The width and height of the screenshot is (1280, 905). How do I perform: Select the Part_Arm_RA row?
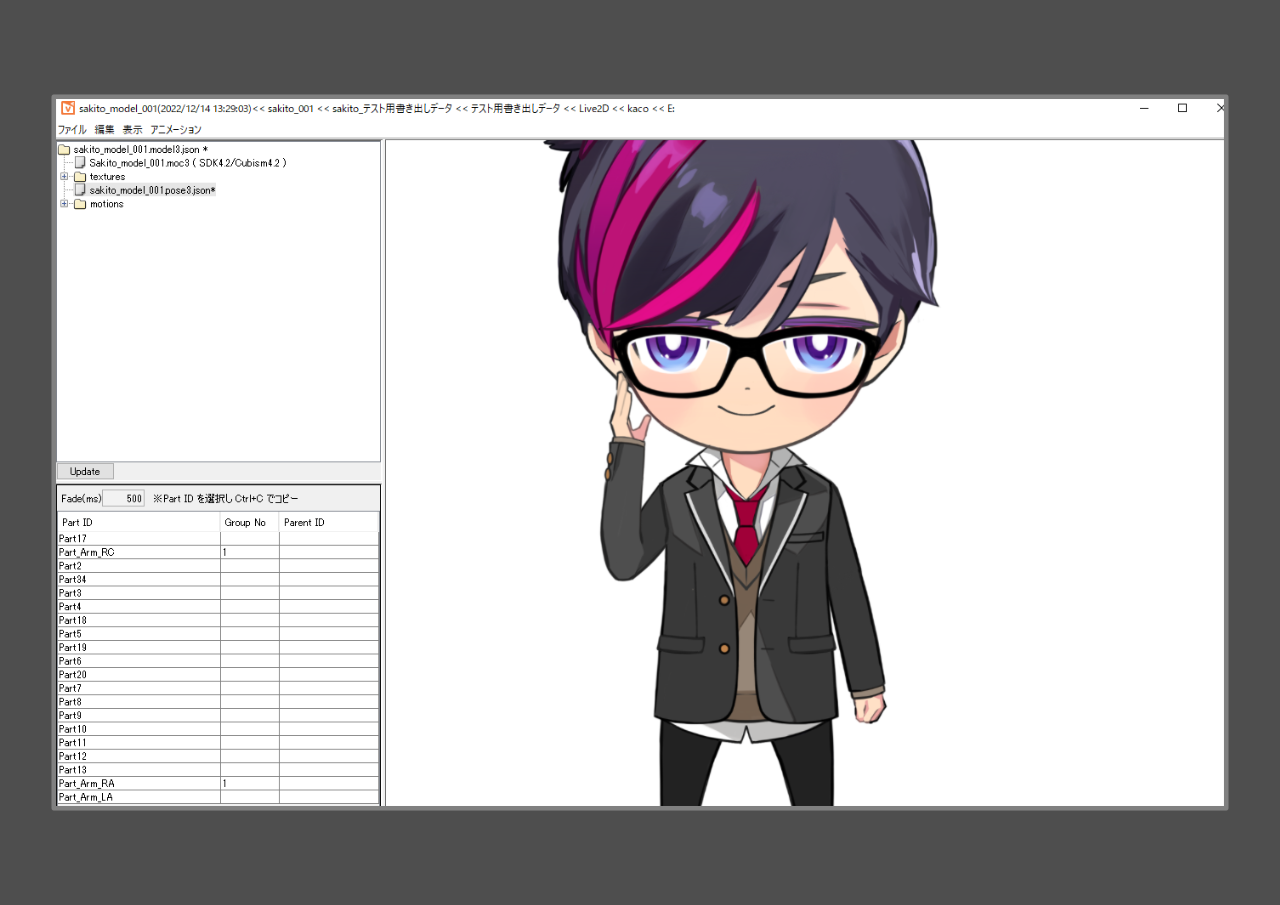coord(218,783)
